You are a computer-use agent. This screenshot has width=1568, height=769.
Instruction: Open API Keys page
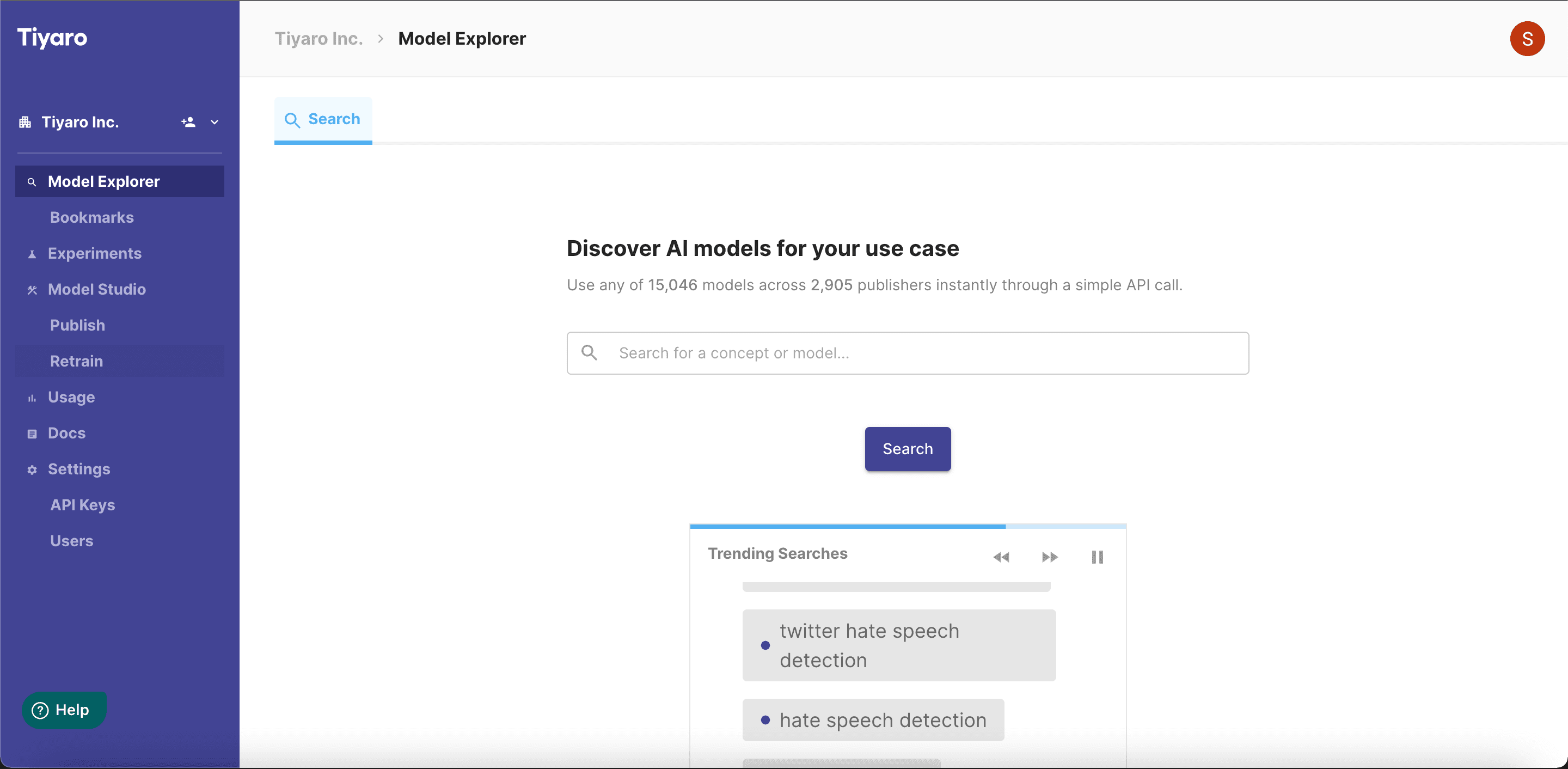tap(82, 505)
